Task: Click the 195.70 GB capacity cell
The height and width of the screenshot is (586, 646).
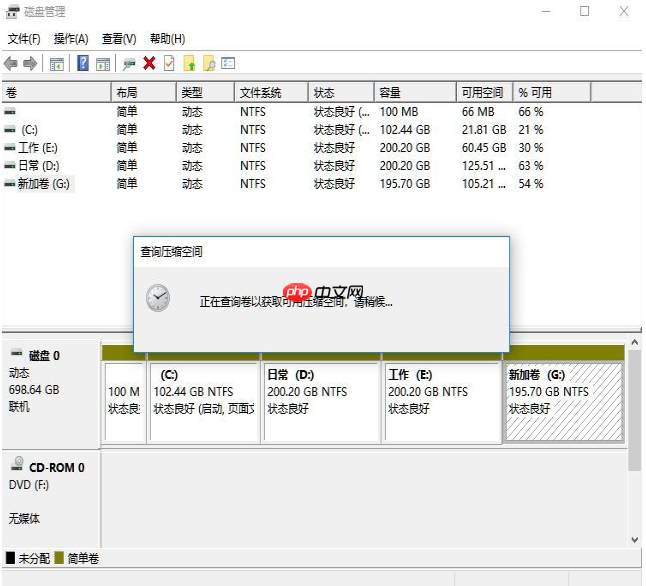Action: click(405, 184)
